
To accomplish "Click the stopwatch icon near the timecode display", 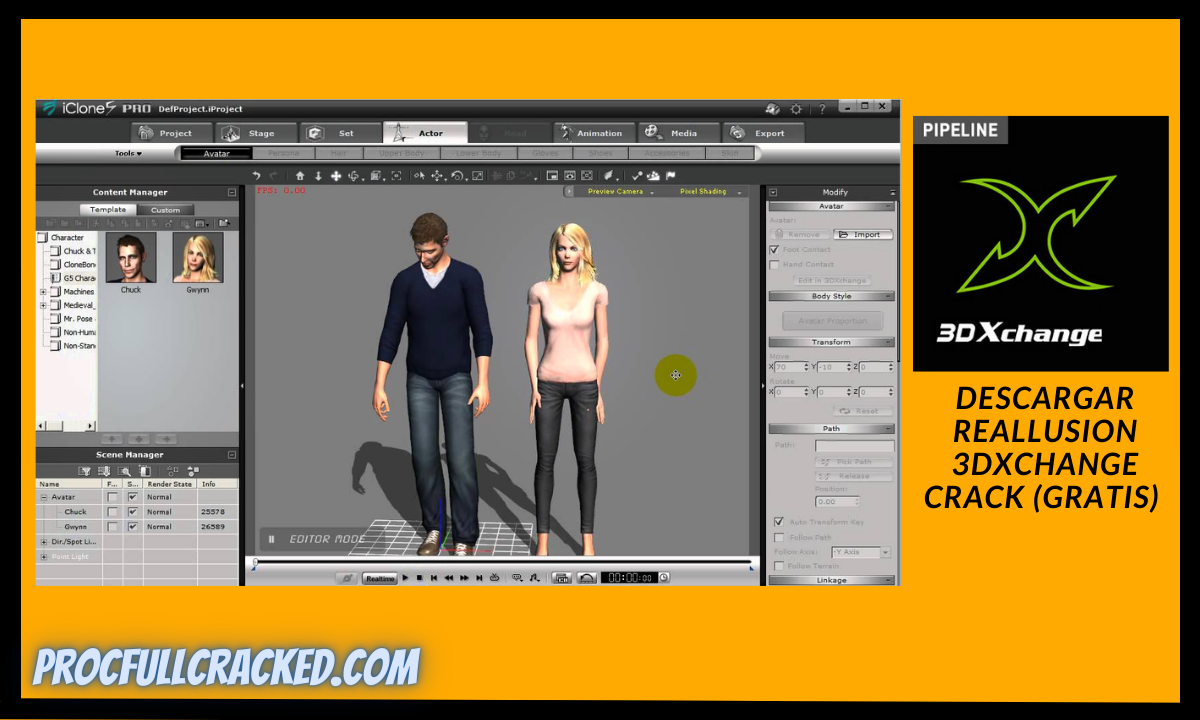I will [x=663, y=577].
